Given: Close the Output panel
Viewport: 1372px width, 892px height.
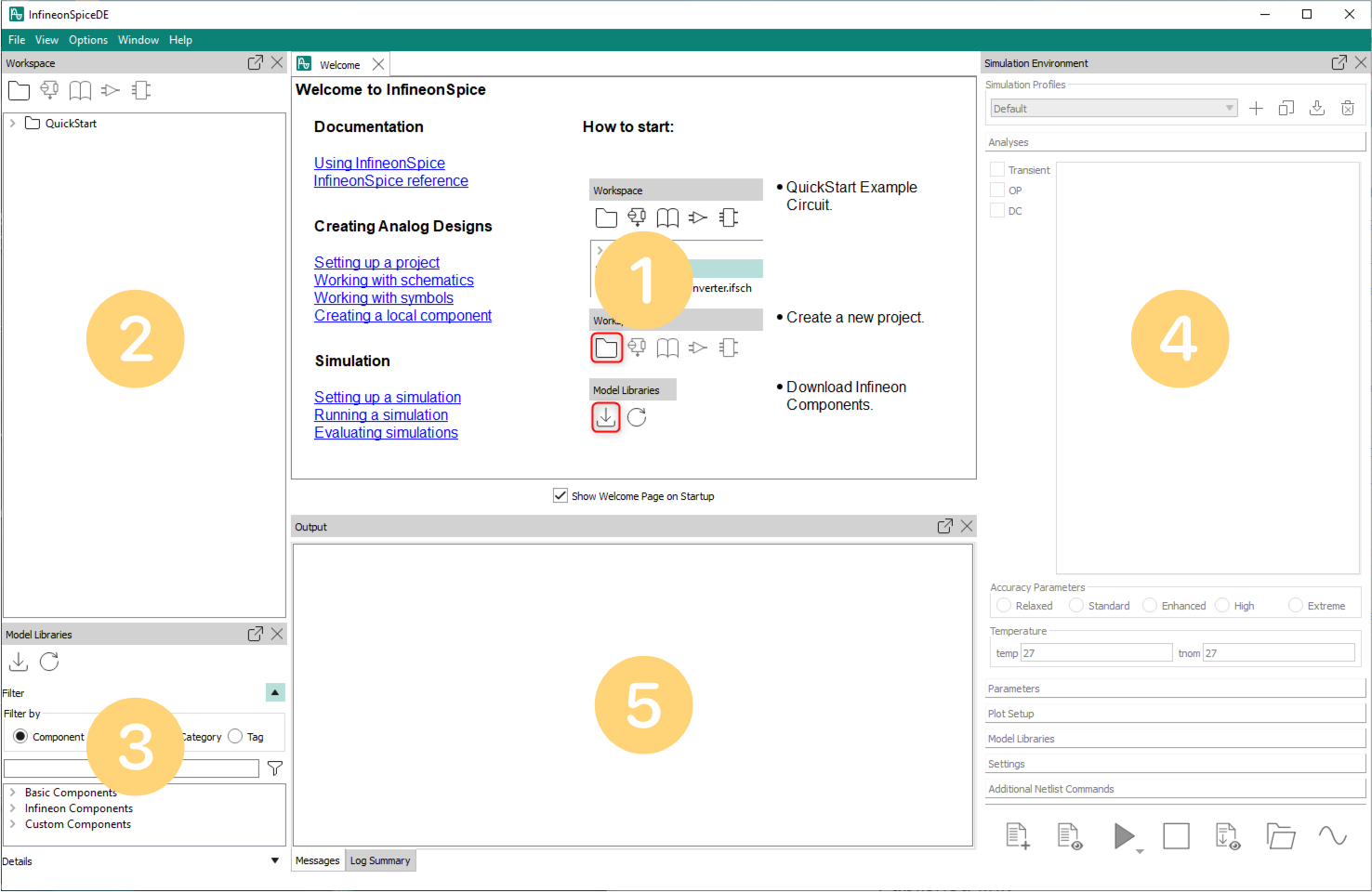Looking at the screenshot, I should (967, 526).
